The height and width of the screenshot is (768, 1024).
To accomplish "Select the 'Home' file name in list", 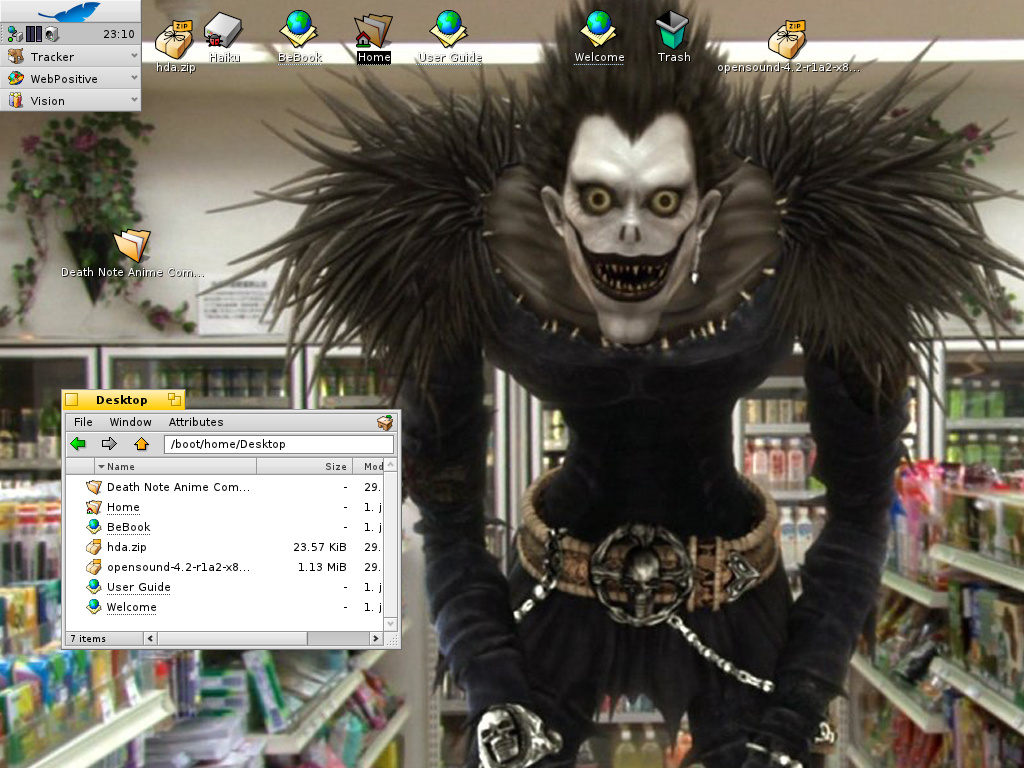I will 123,507.
